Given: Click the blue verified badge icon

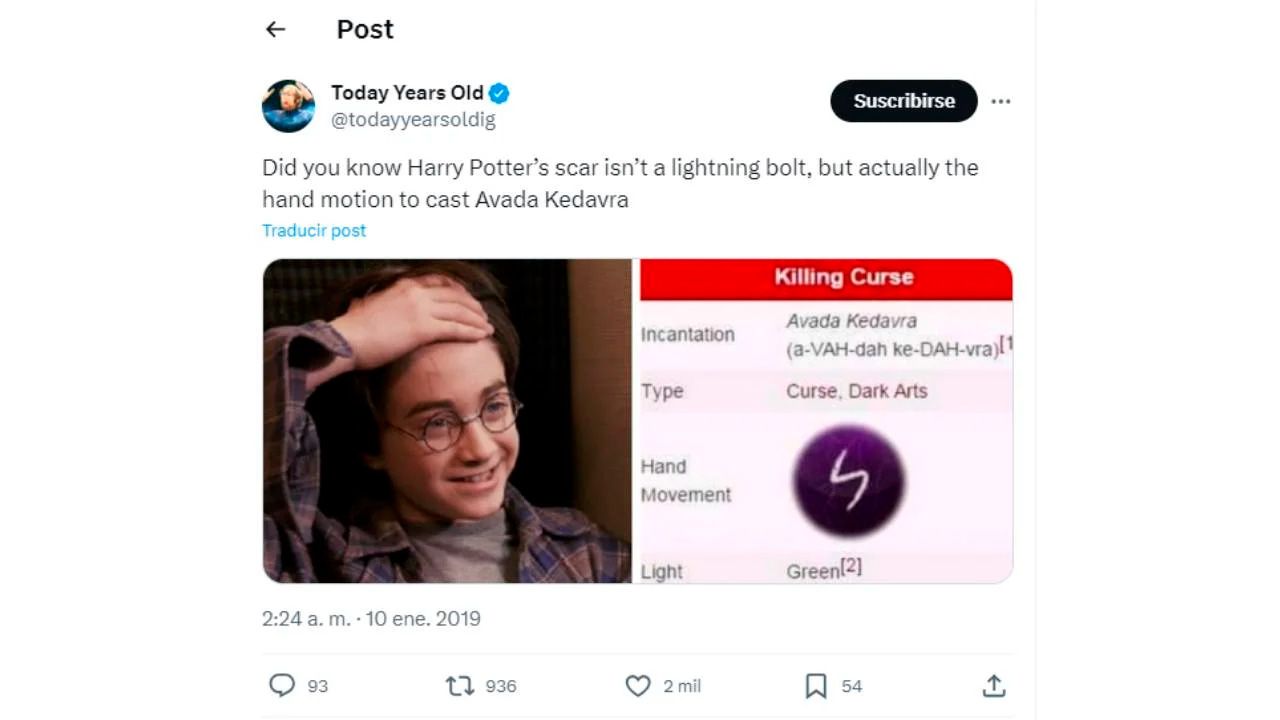Looking at the screenshot, I should coord(499,94).
